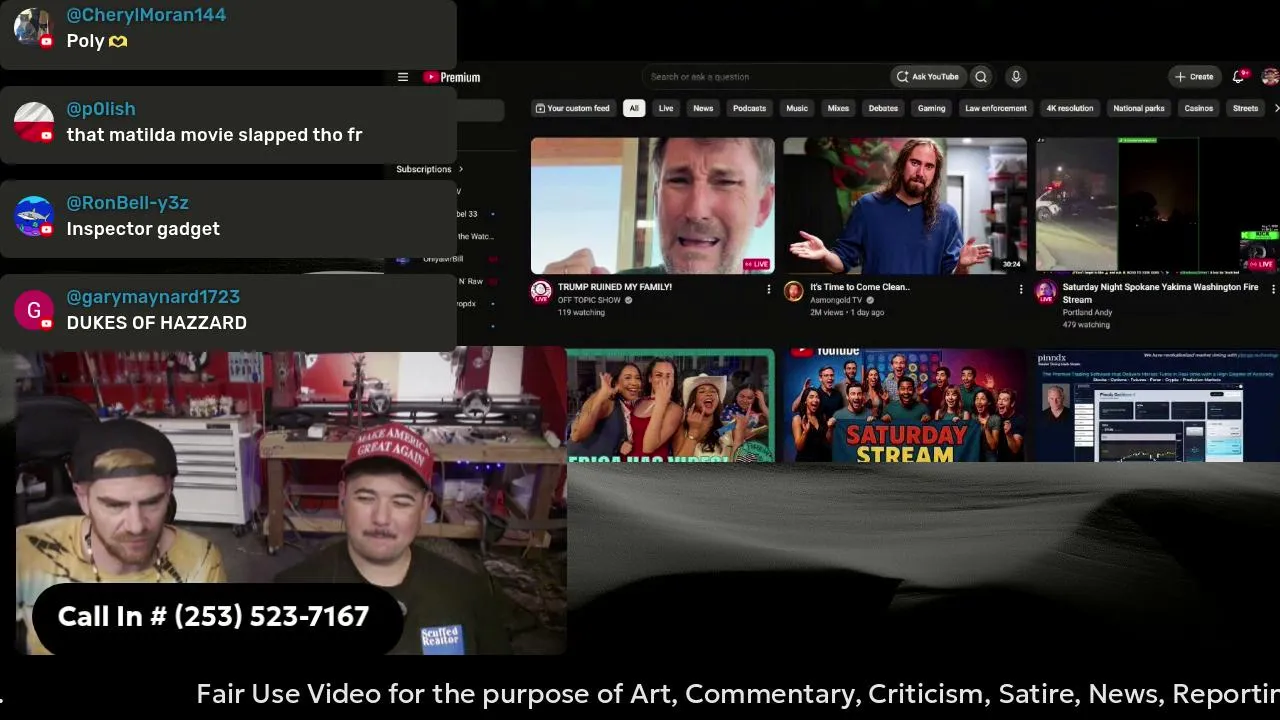Click the 'DUKES OF HAZZARD' chat message
The height and width of the screenshot is (720, 1280).
[x=156, y=323]
